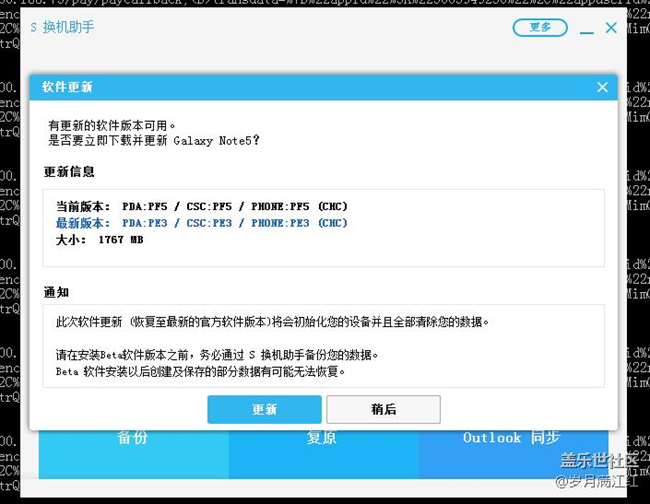Click the Galaxy Note5 update prompt text
The width and height of the screenshot is (650, 504).
[x=155, y=140]
